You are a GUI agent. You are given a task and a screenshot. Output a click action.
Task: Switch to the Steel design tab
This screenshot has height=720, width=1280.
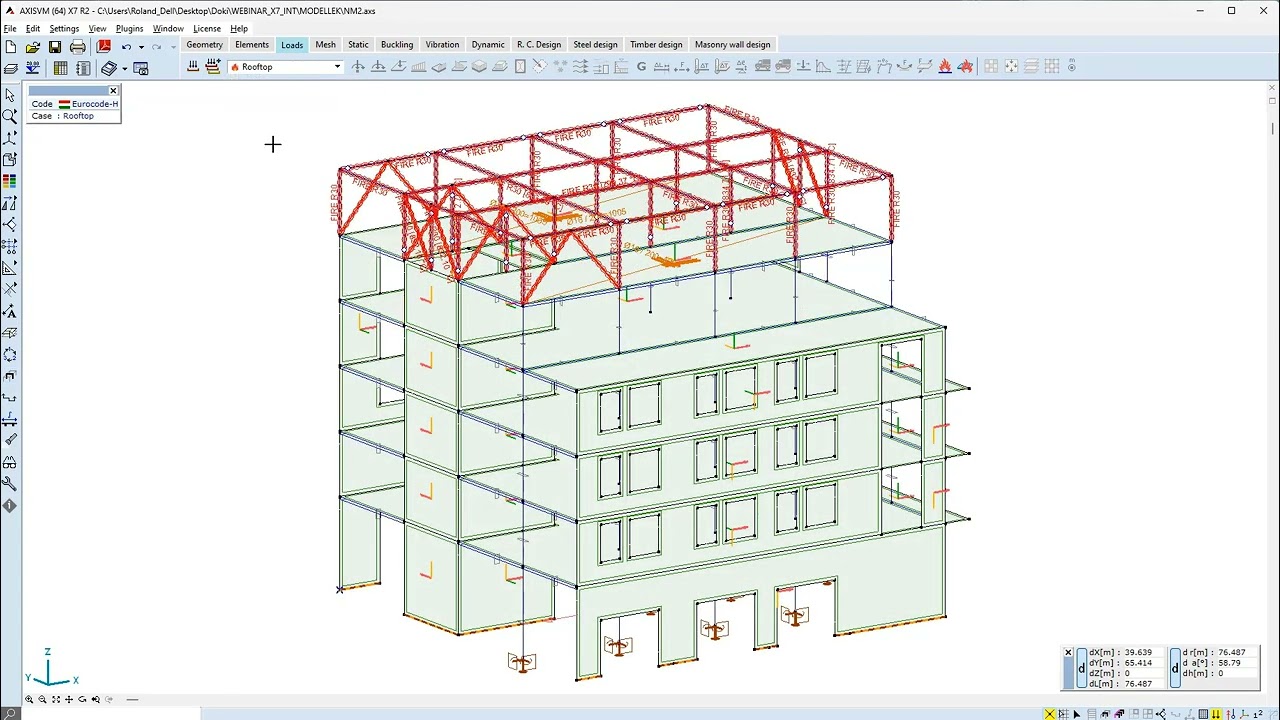(x=595, y=45)
